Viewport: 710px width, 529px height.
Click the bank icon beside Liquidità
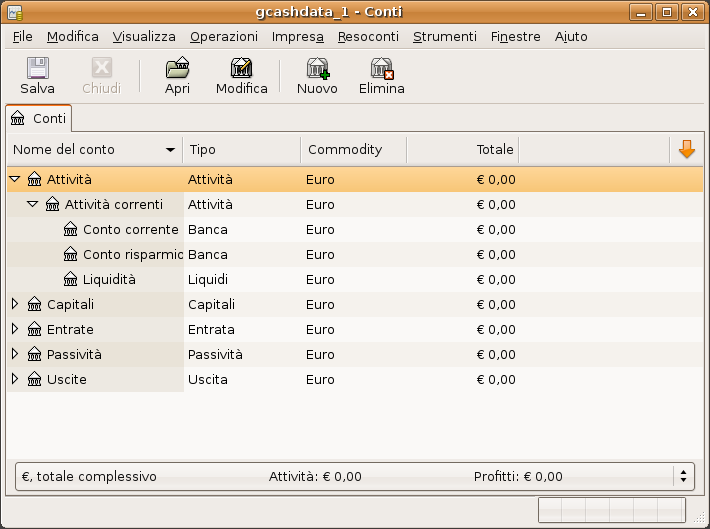coord(71,279)
